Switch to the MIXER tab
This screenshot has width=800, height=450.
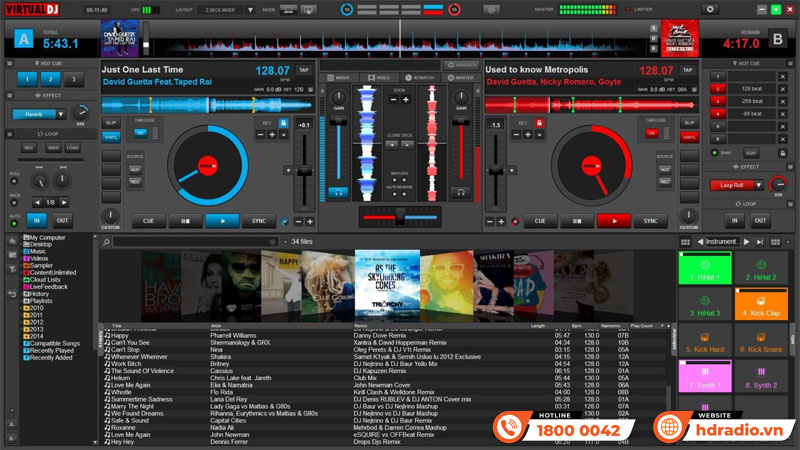[339, 78]
